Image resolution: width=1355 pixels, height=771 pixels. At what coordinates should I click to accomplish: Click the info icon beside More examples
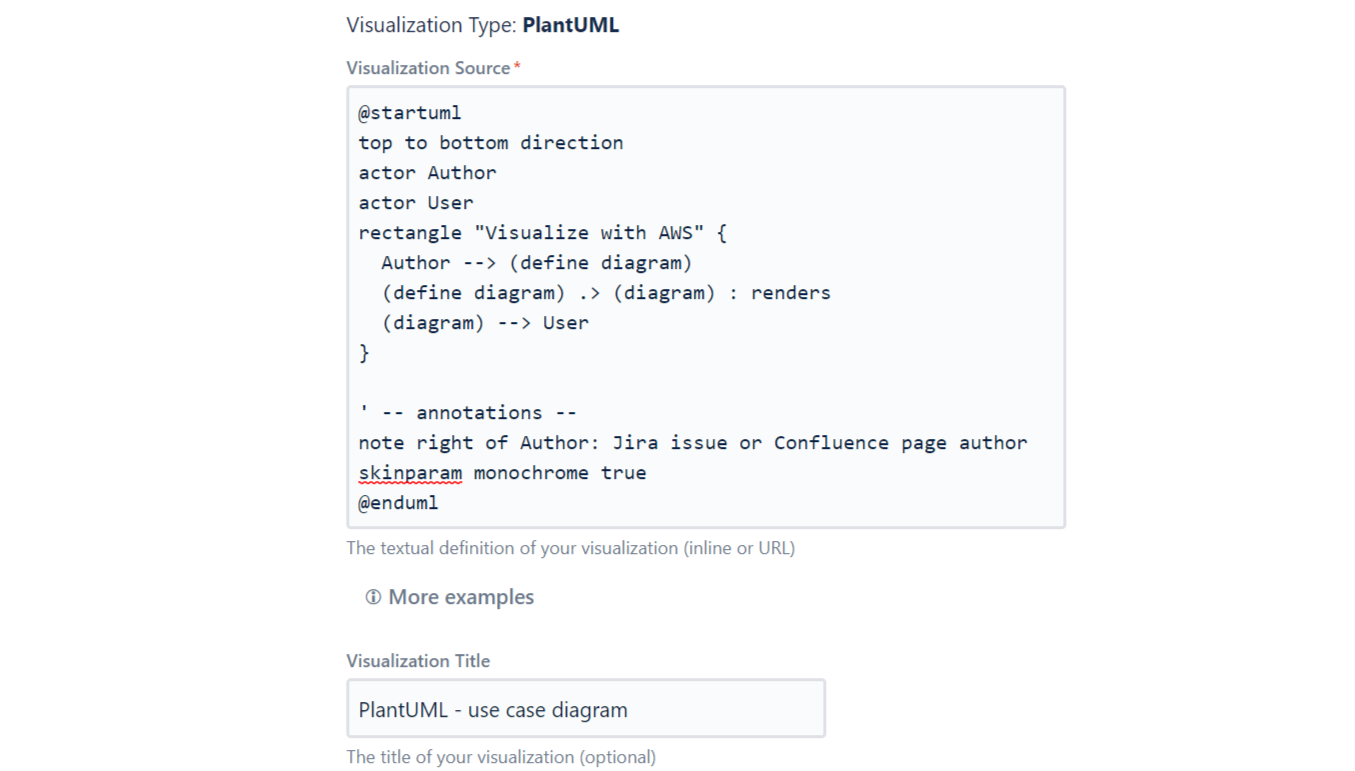coord(373,597)
